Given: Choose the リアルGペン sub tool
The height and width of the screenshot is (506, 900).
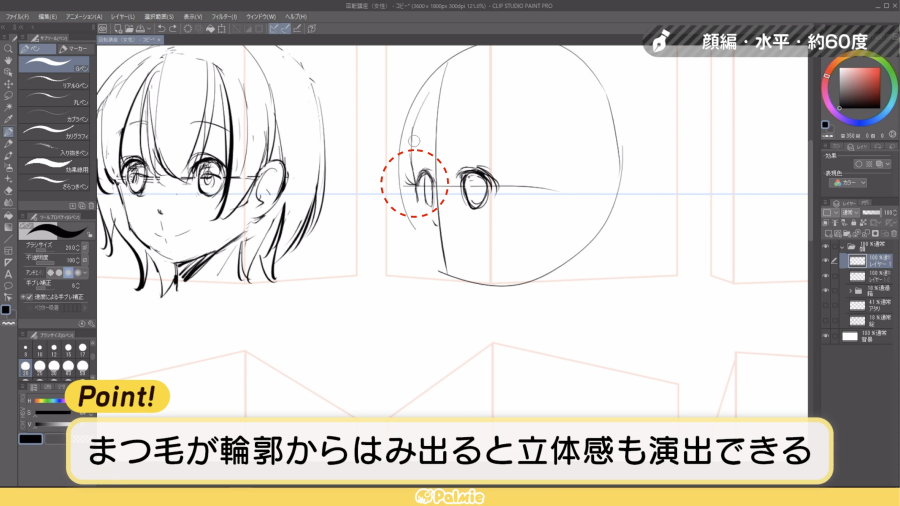Looking at the screenshot, I should 55,81.
